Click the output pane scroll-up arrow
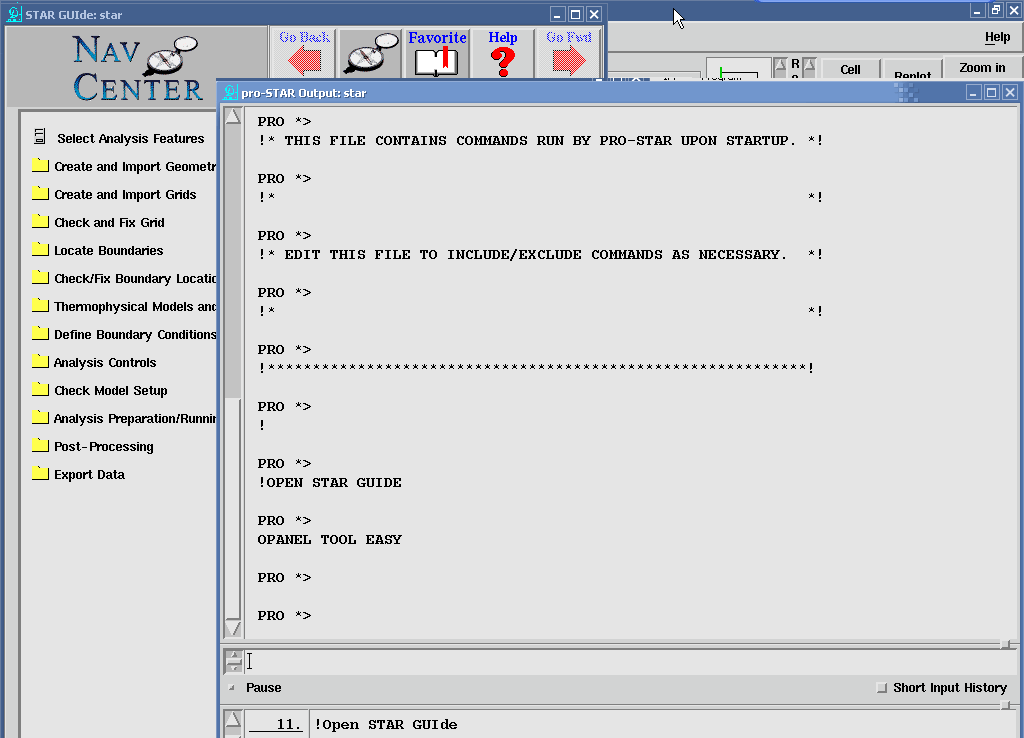Image resolution: width=1024 pixels, height=738 pixels. [233, 117]
